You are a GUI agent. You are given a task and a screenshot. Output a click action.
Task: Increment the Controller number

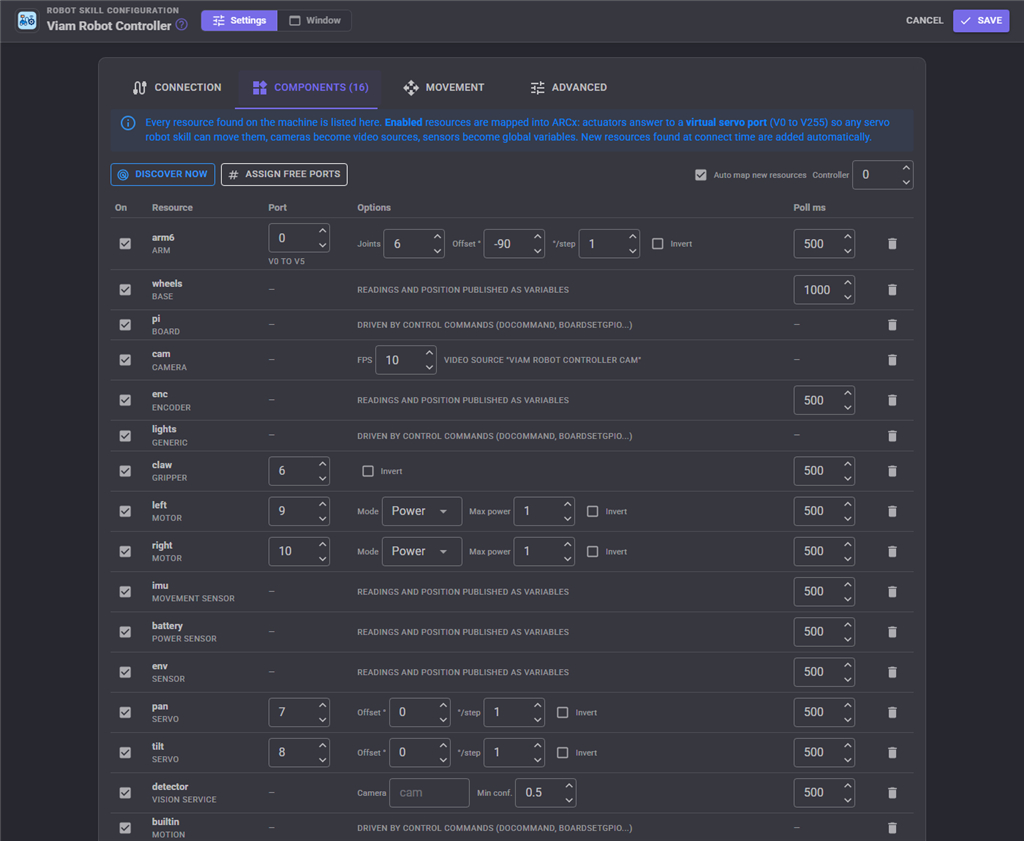pyautogui.click(x=906, y=168)
